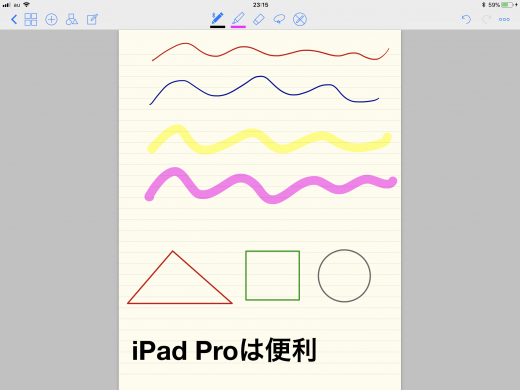Tap the 23:15 clock in status bar
This screenshot has height=390, width=520.
pos(260,5)
